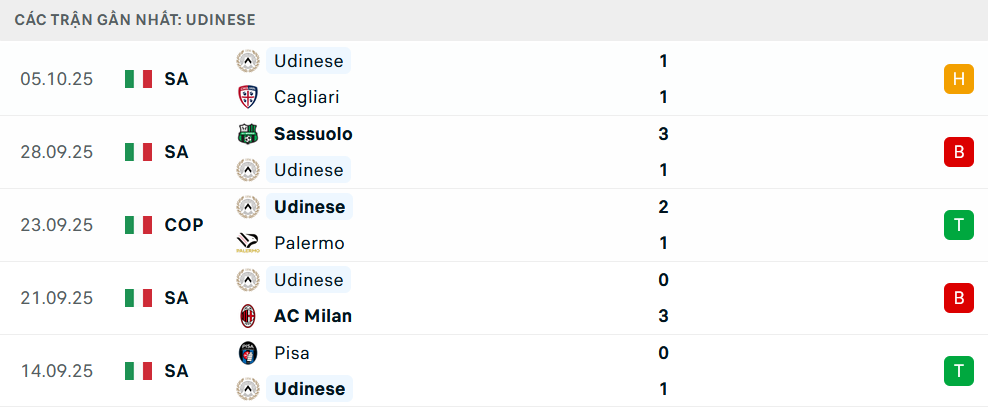Image resolution: width=988 pixels, height=407 pixels.
Task: Click Udinese crest in the 05.10.25 match
Action: point(247,61)
